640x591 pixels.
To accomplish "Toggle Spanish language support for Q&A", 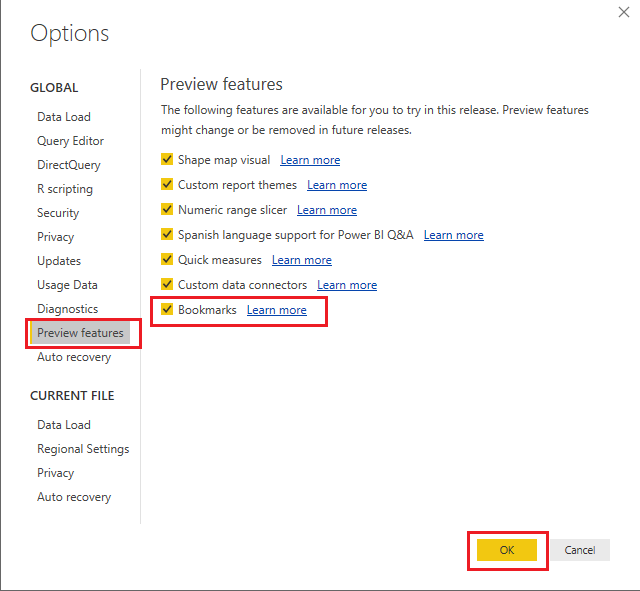I will click(168, 235).
